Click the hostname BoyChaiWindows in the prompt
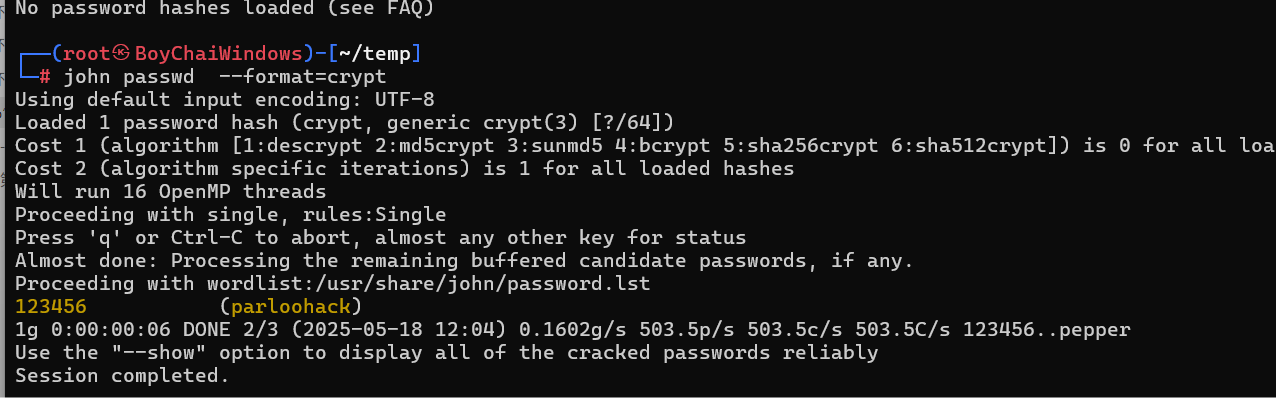The width and height of the screenshot is (1276, 398). click(220, 54)
